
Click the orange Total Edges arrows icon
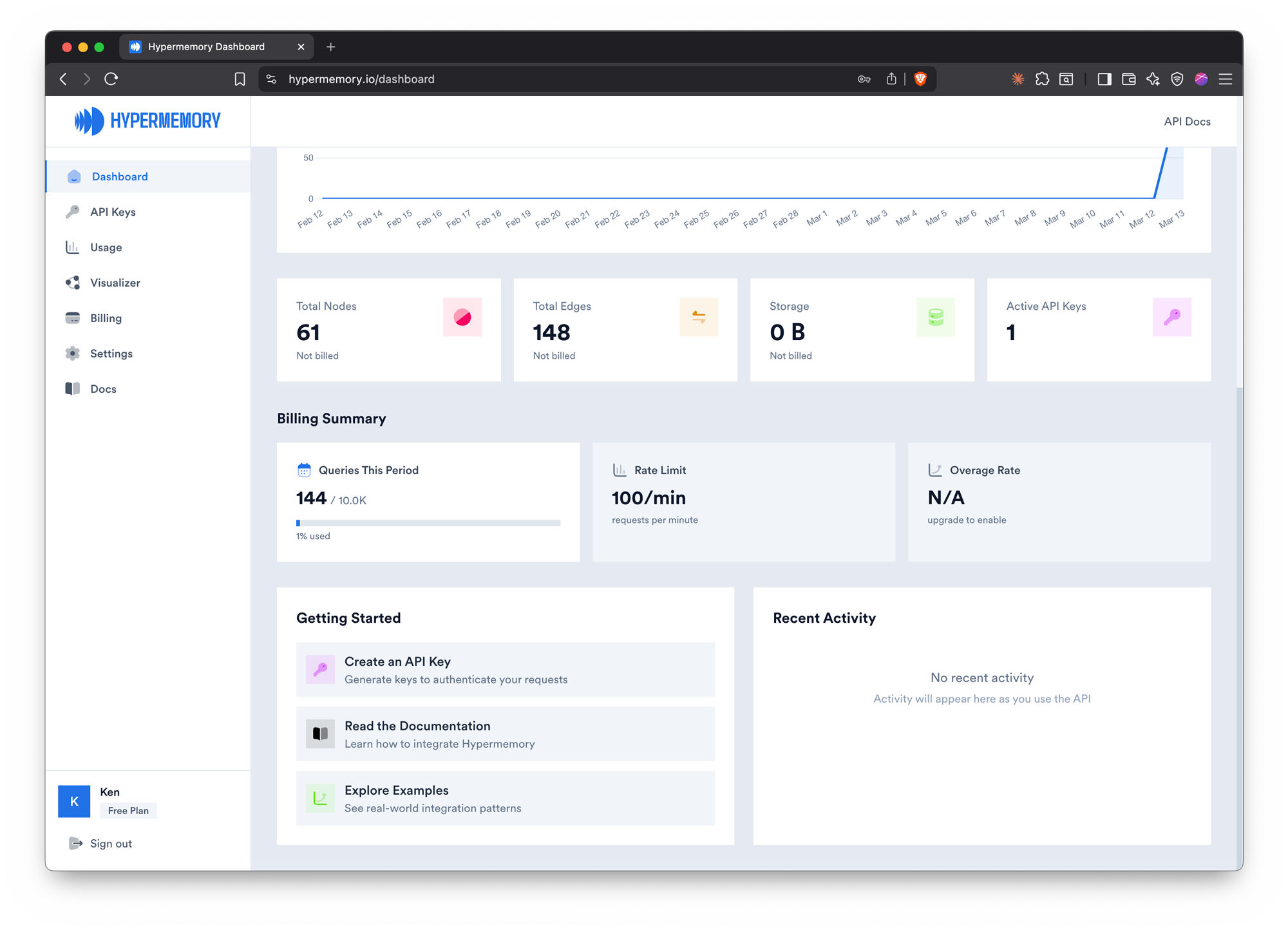[698, 317]
